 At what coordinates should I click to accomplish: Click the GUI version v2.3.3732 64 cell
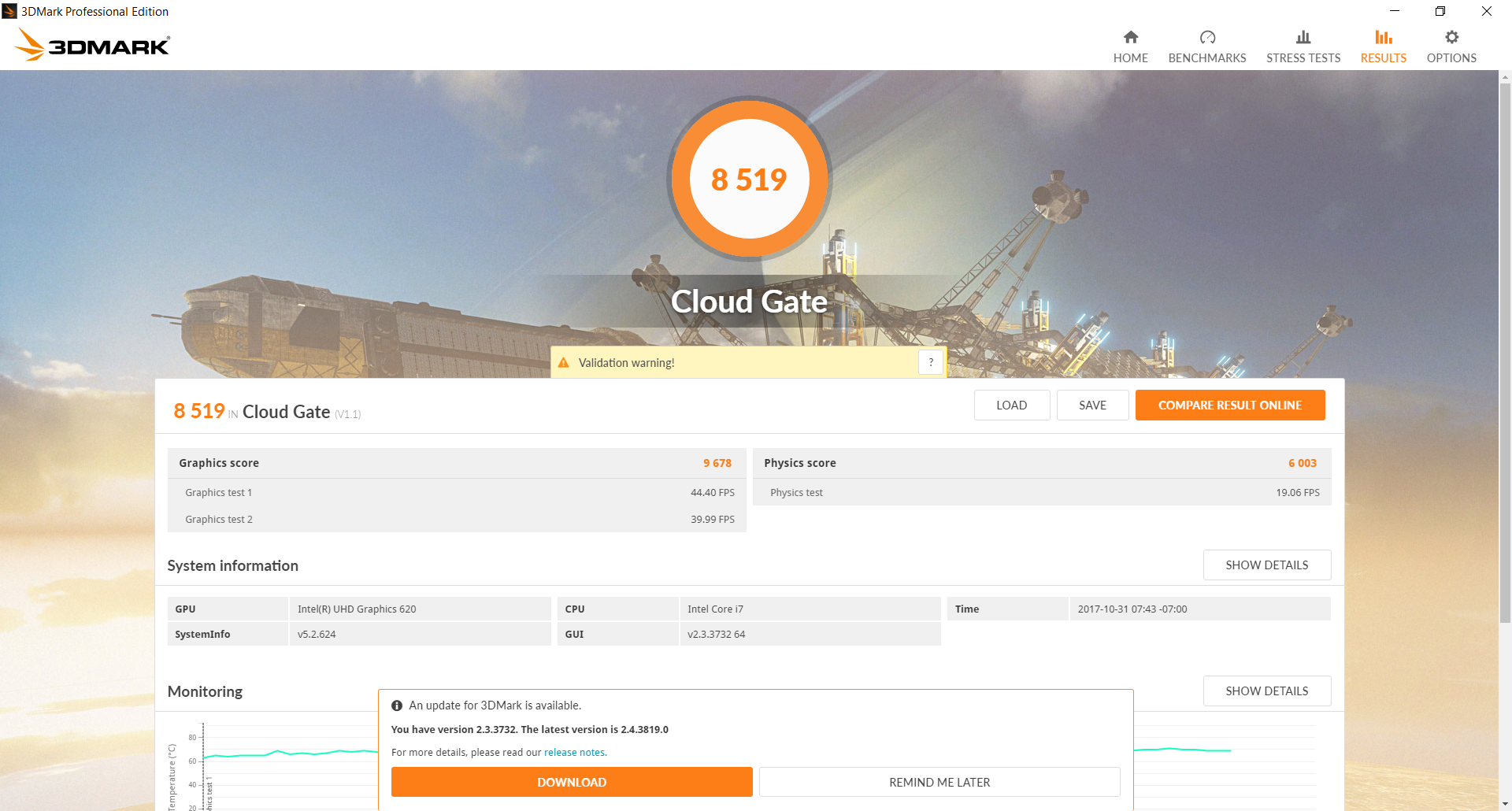(810, 634)
